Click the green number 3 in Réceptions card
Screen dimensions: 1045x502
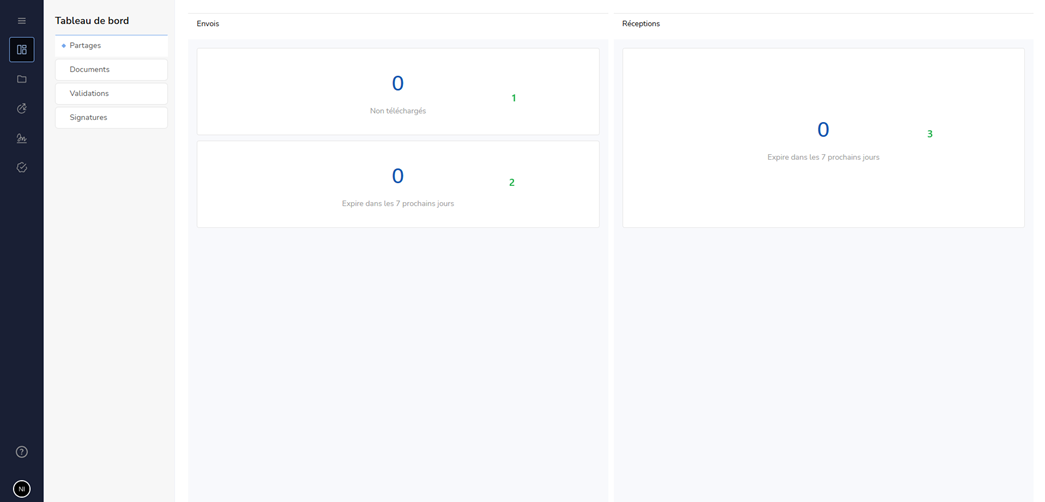930,134
